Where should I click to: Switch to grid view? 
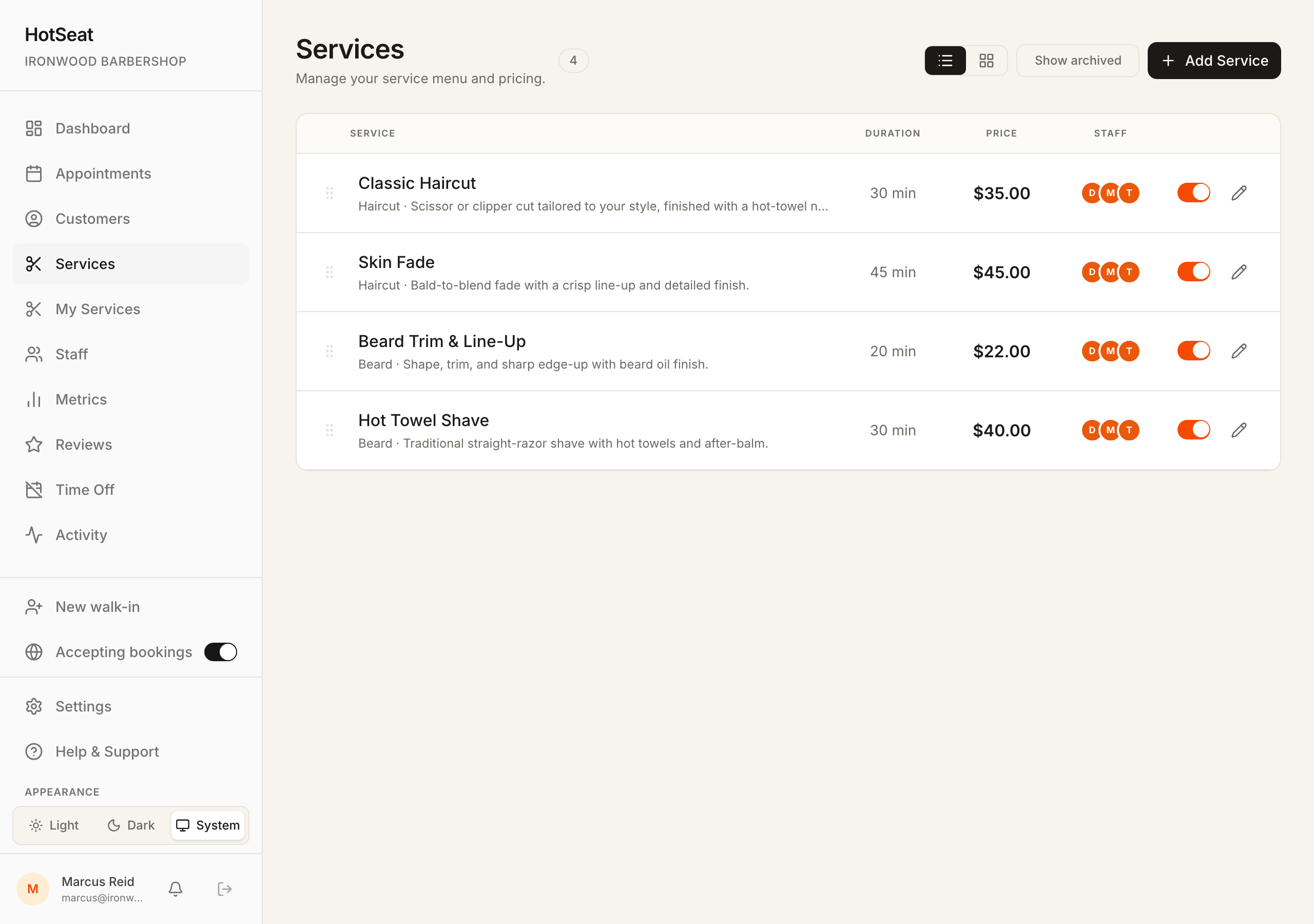point(986,60)
